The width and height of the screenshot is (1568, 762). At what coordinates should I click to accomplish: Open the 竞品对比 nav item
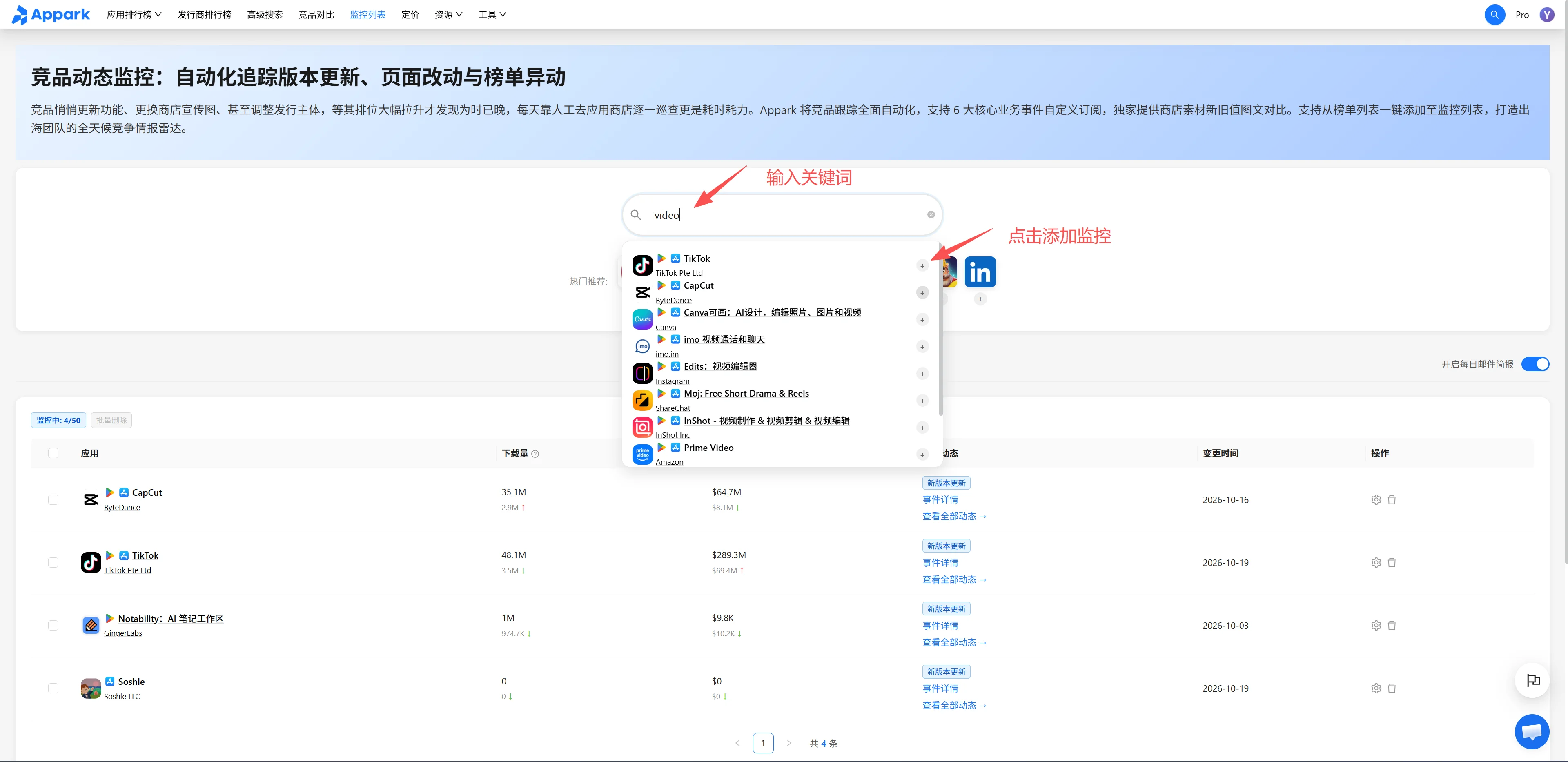tap(316, 15)
